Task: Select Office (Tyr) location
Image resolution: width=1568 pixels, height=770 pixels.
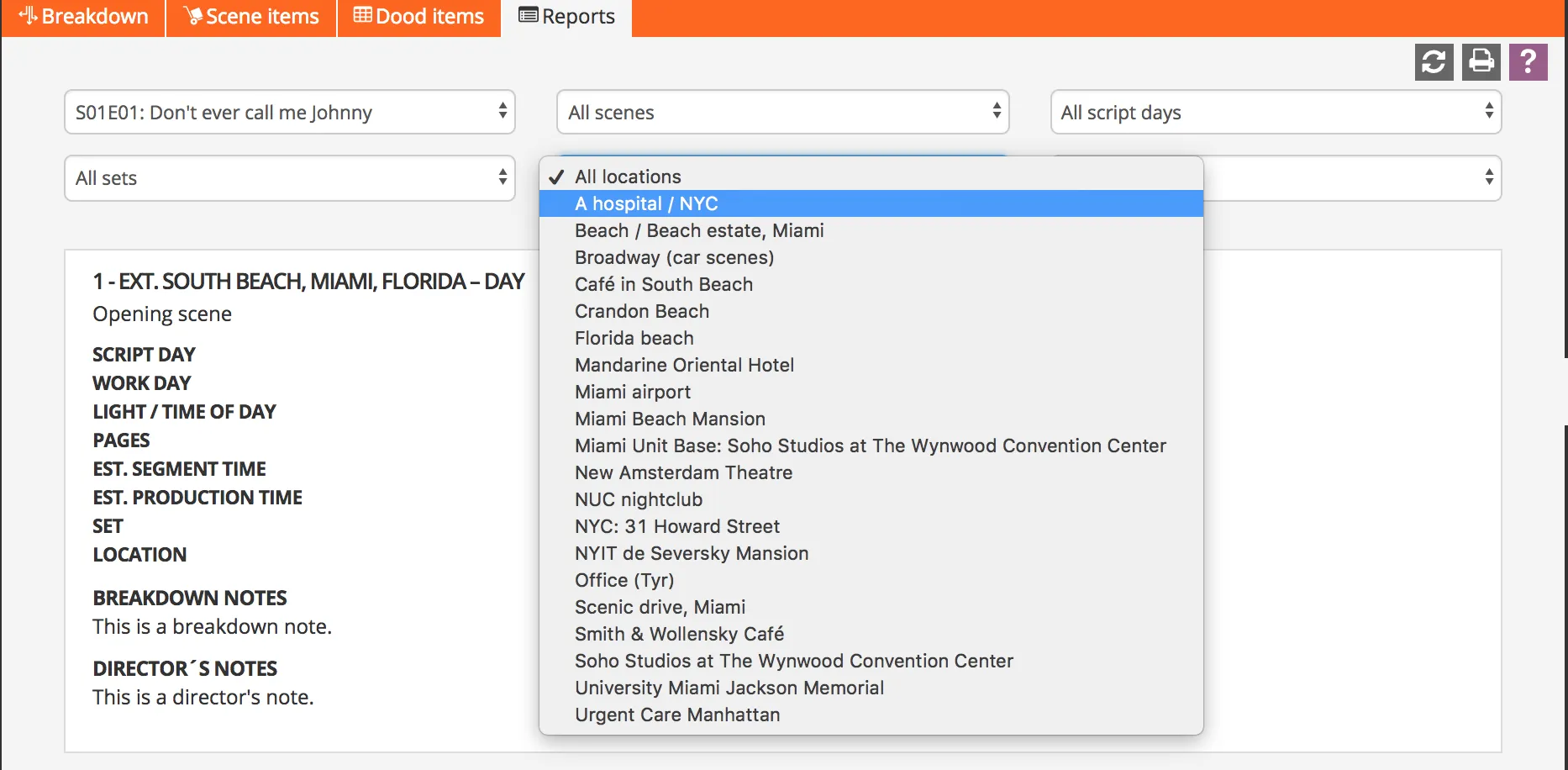Action: [871, 580]
